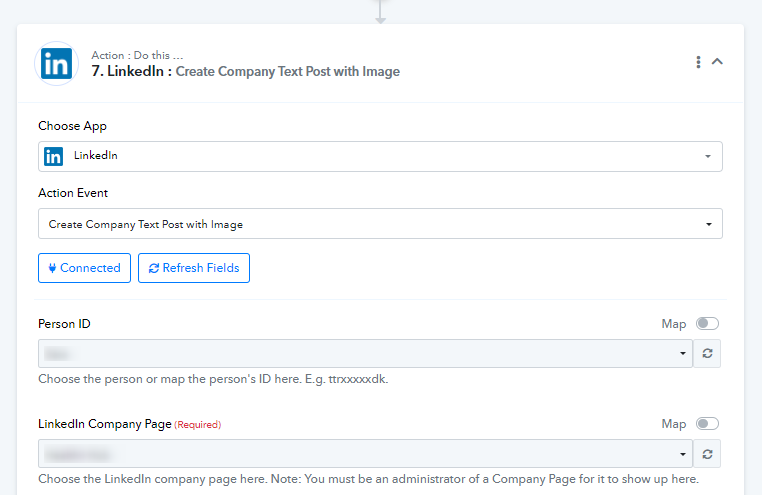762x495 pixels.
Task: Open the Person ID dropdown list
Action: (365, 354)
